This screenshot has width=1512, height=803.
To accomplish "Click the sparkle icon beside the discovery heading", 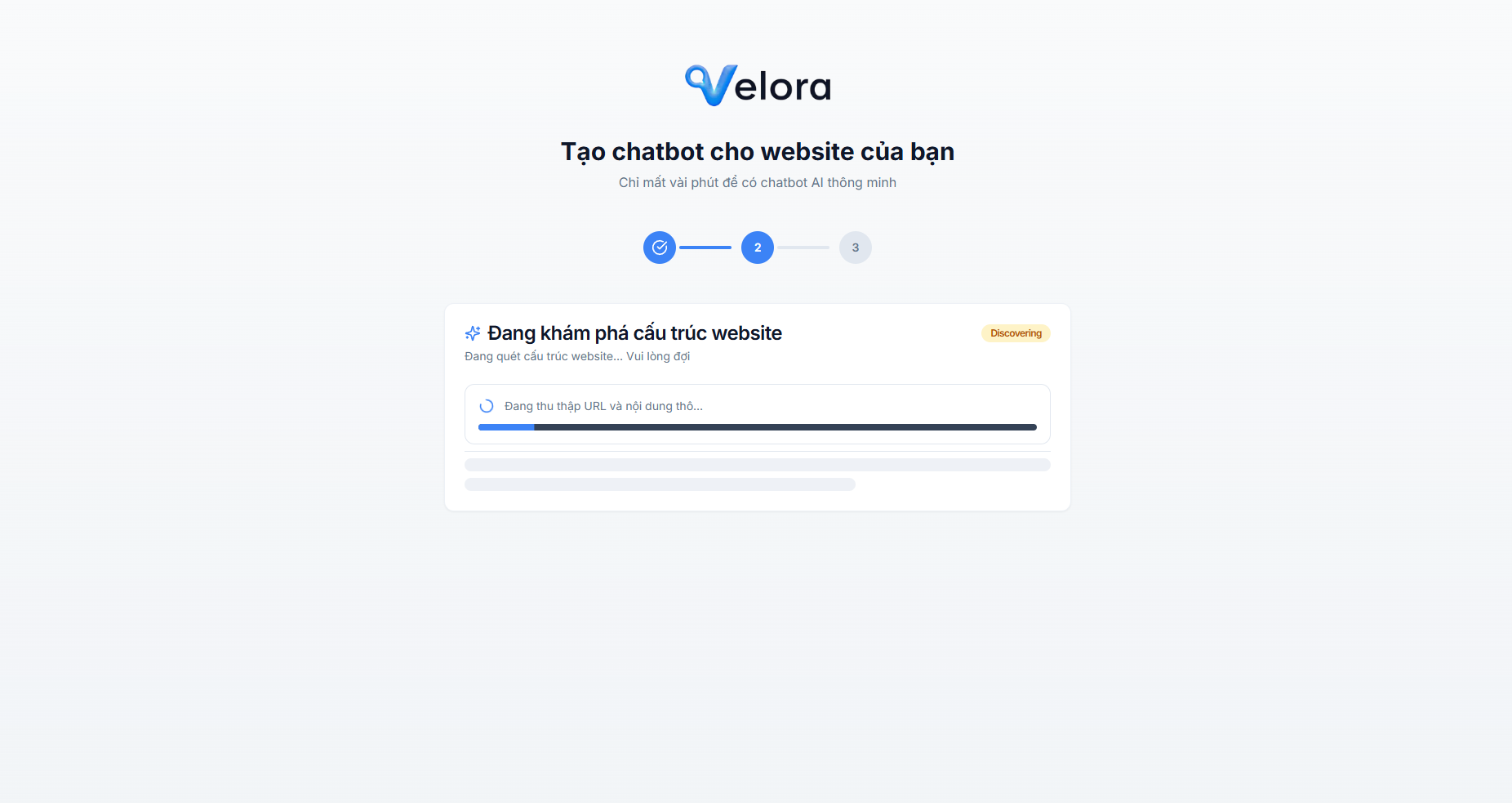I will point(473,333).
